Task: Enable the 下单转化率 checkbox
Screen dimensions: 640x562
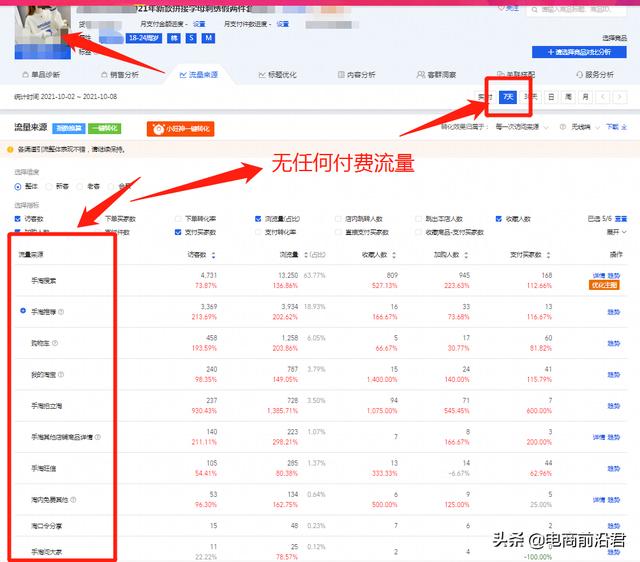Action: 178,219
